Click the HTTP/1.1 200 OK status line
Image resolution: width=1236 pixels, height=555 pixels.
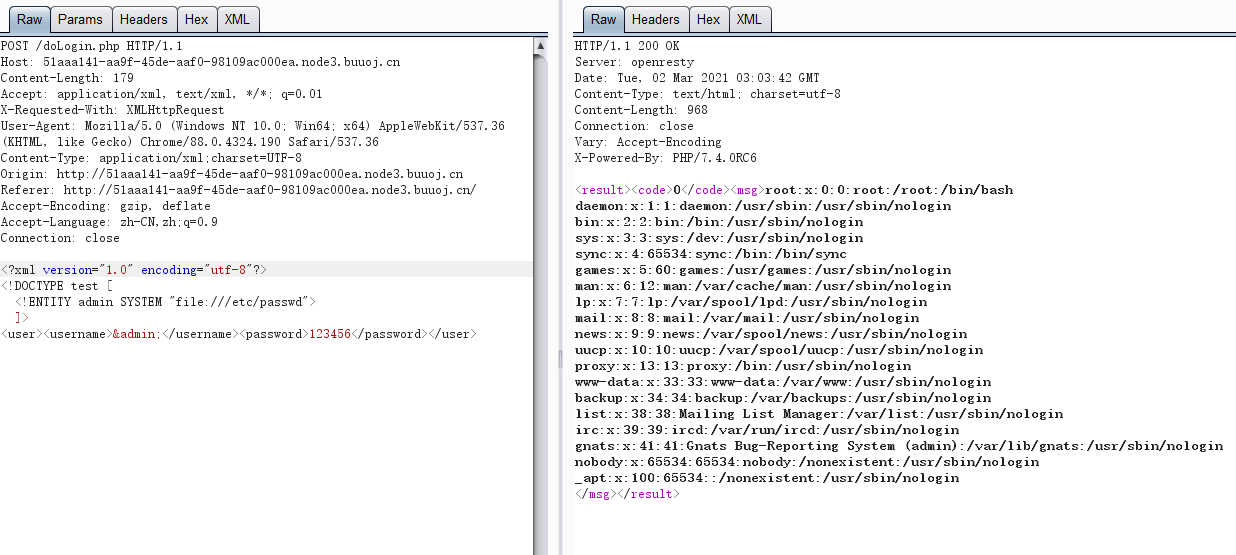[x=627, y=46]
